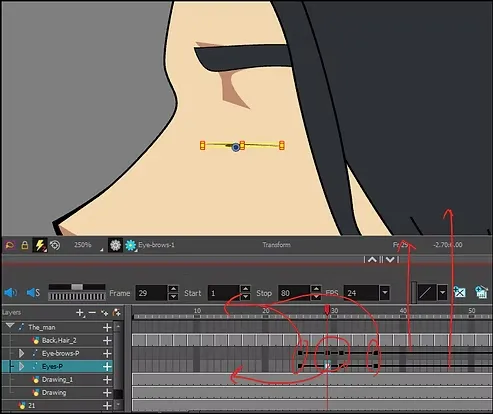Click the layer list scrollbar down arrow
Image resolution: width=493 pixels, height=414 pixels.
click(x=118, y=405)
